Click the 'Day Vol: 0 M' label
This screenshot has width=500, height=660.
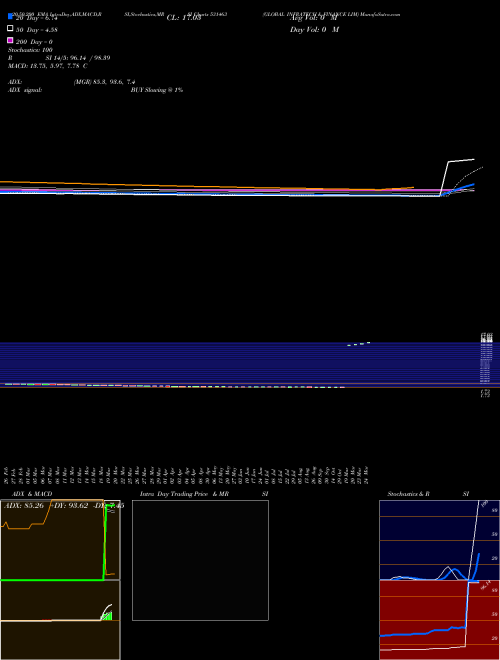coord(314,30)
